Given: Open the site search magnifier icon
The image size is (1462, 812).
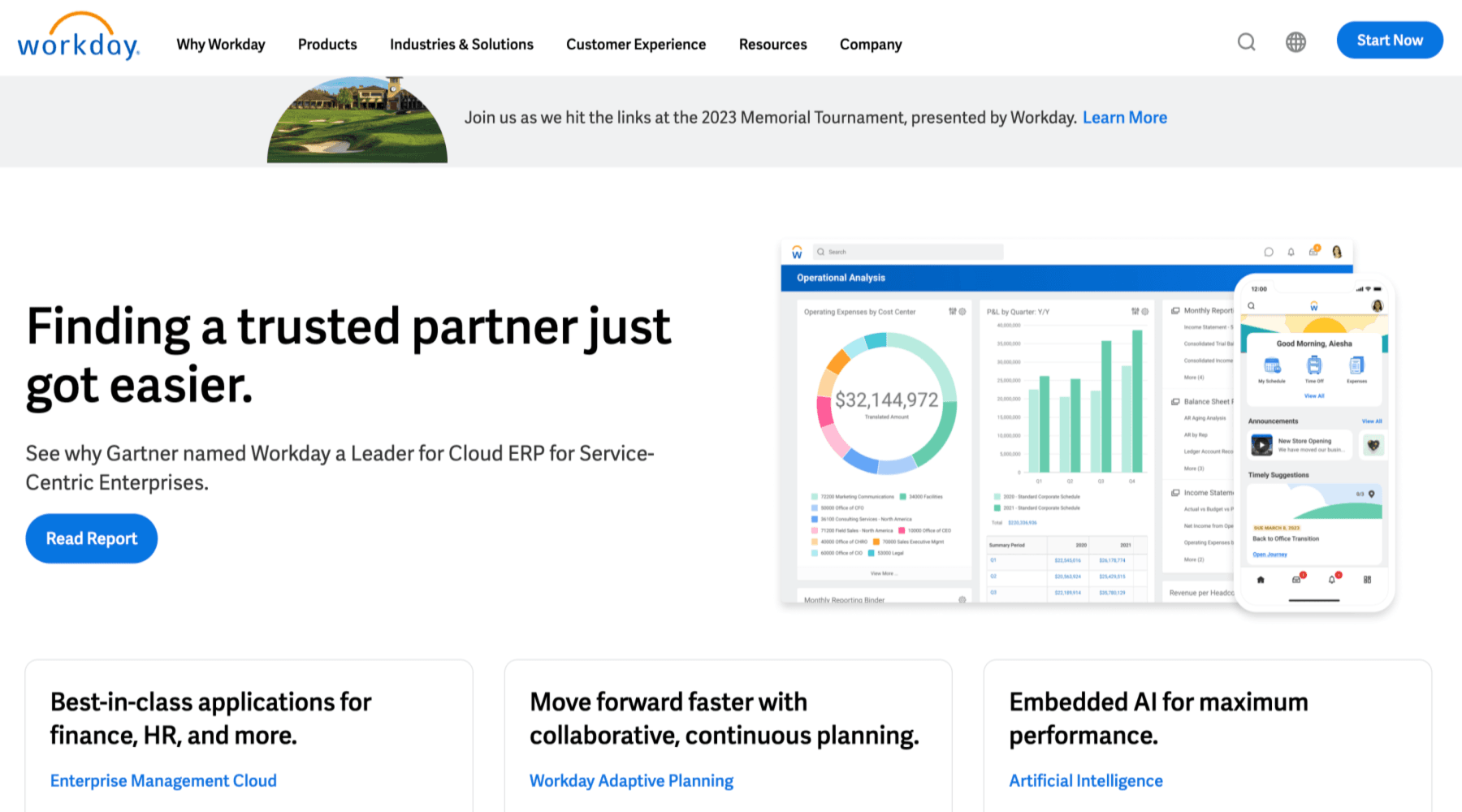Looking at the screenshot, I should 1246,41.
